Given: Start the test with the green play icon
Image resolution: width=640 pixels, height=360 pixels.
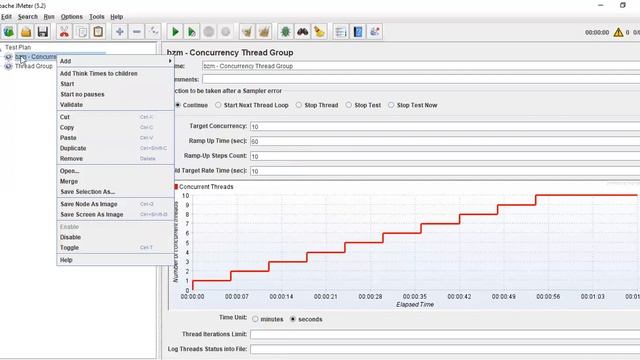Looking at the screenshot, I should click(x=175, y=31).
